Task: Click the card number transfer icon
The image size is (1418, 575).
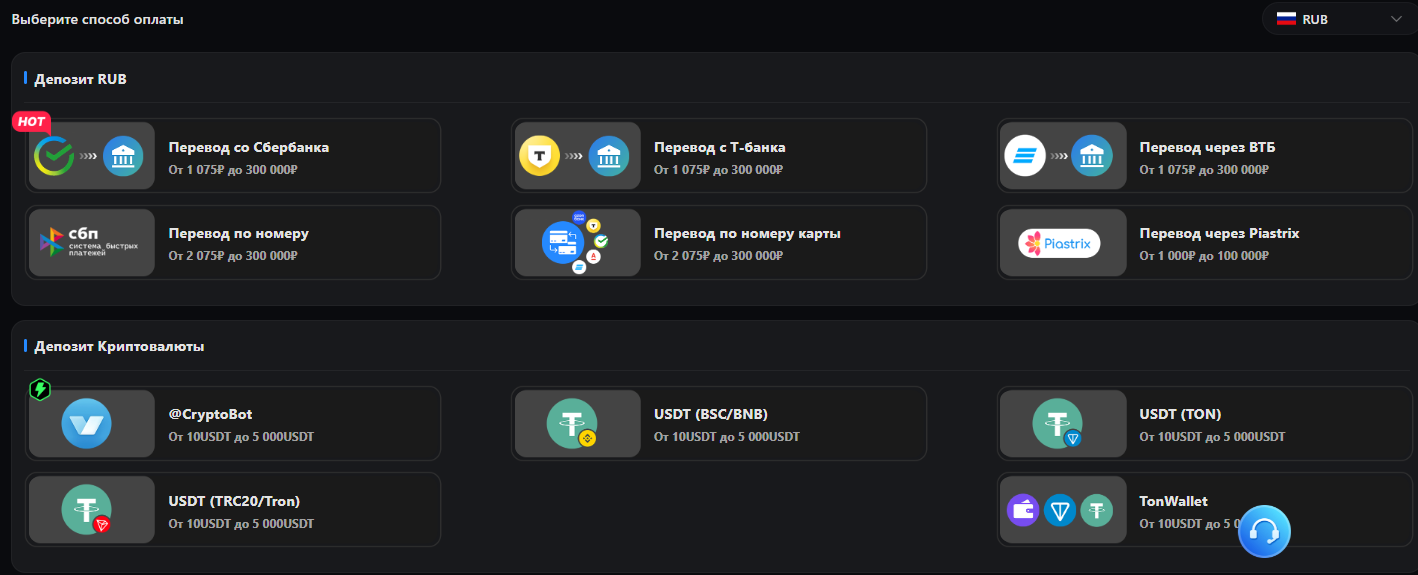Action: point(576,242)
